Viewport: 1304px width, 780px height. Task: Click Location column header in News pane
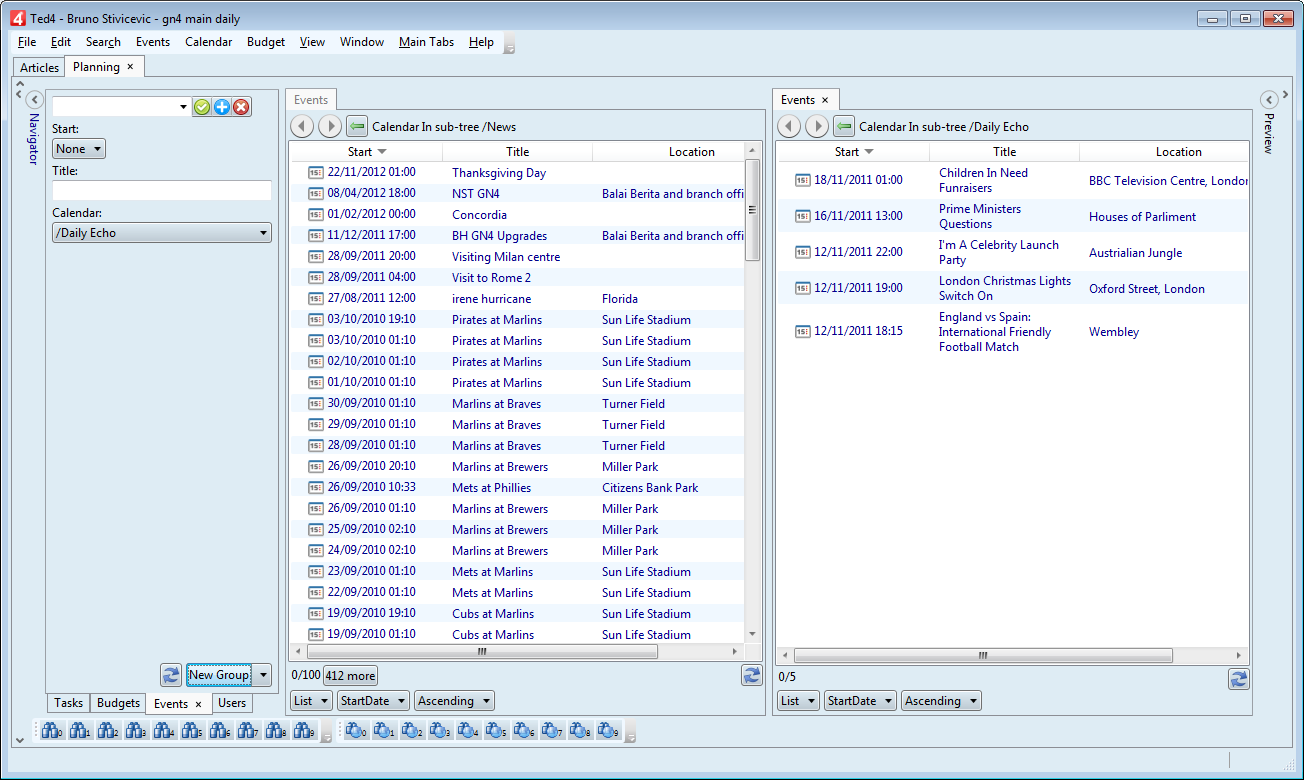click(669, 152)
